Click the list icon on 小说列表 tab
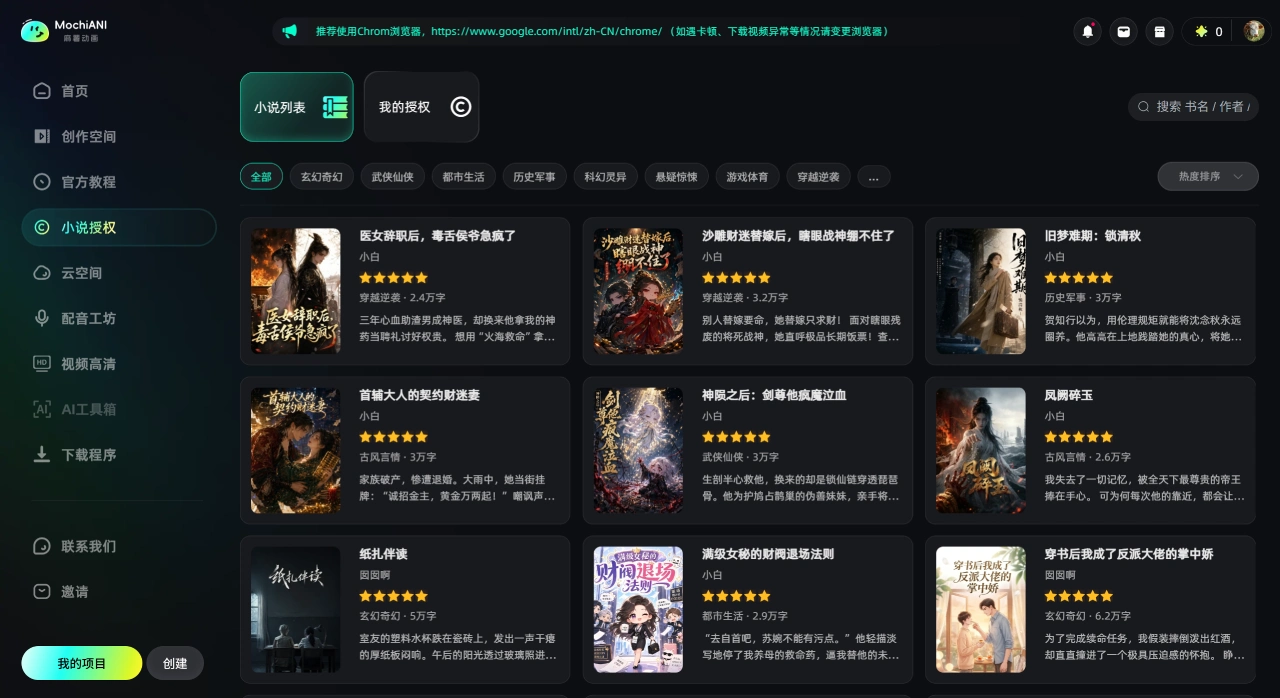This screenshot has height=698, width=1280. click(x=335, y=107)
